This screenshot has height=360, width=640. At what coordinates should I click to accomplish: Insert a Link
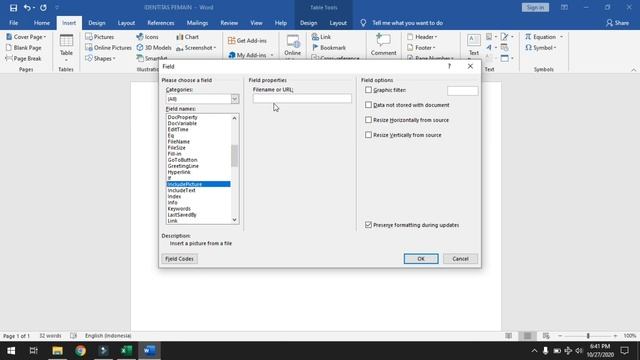pyautogui.click(x=321, y=37)
